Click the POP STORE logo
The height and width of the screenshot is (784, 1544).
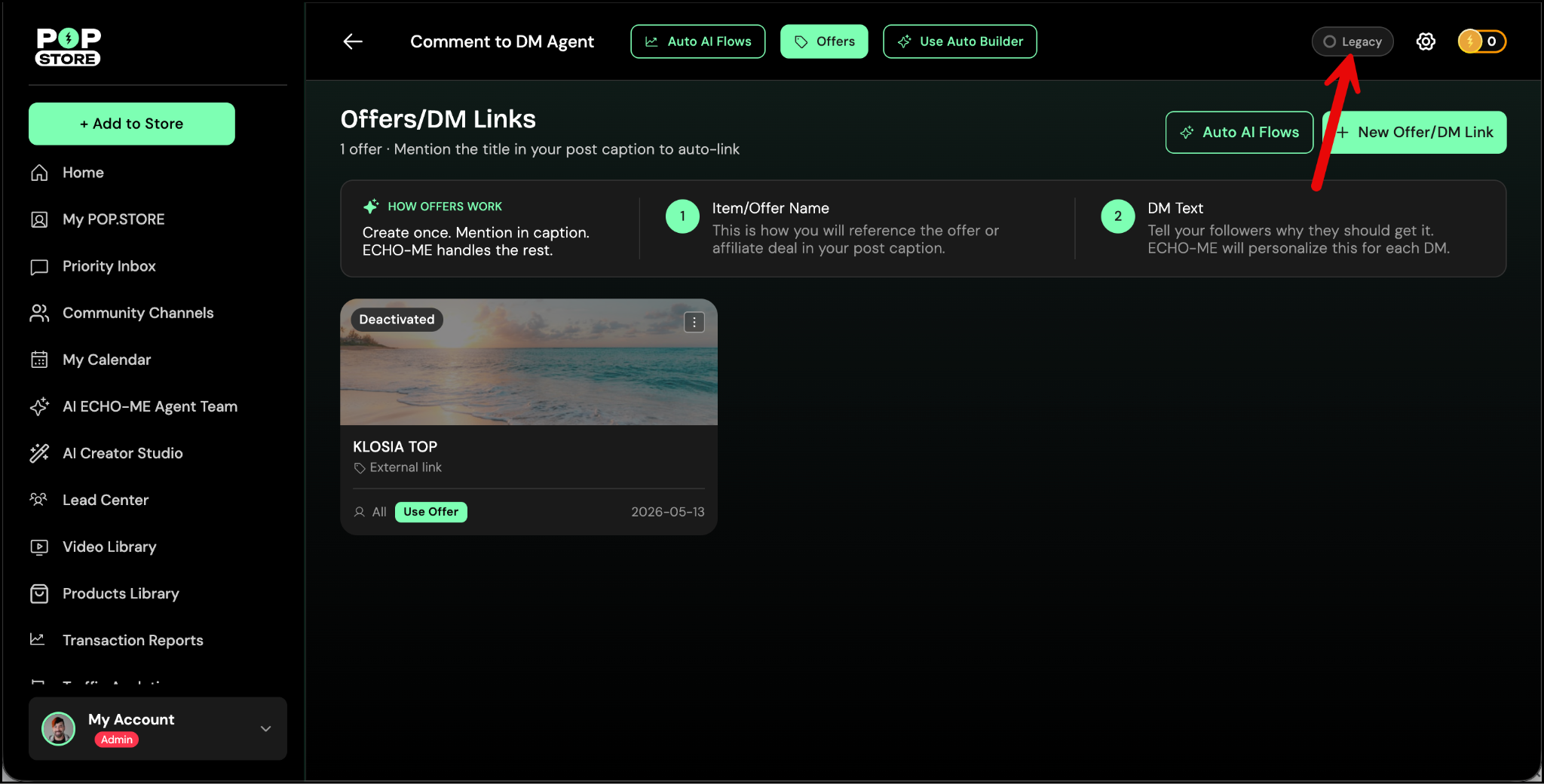point(68,47)
